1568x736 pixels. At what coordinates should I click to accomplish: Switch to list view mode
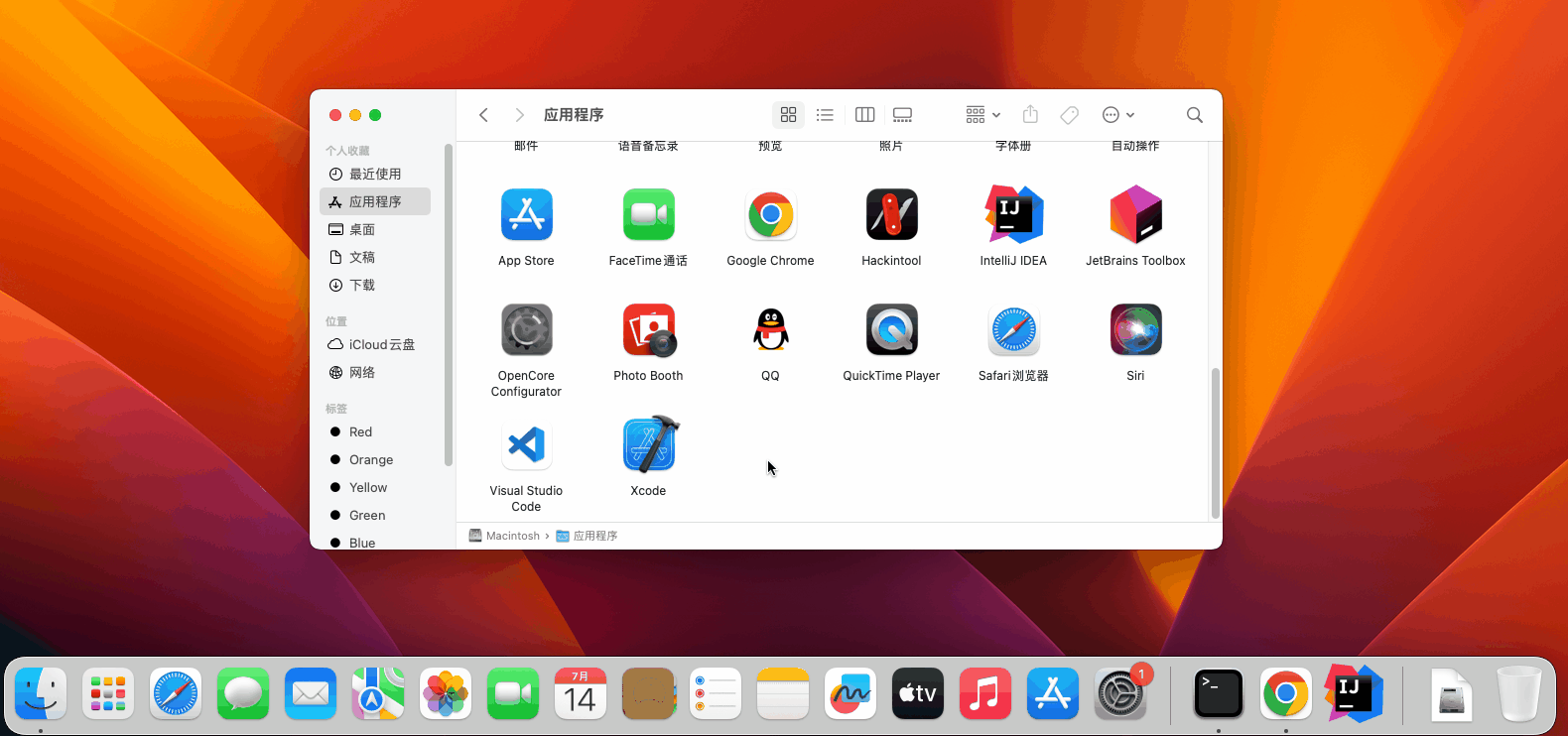pyautogui.click(x=825, y=115)
